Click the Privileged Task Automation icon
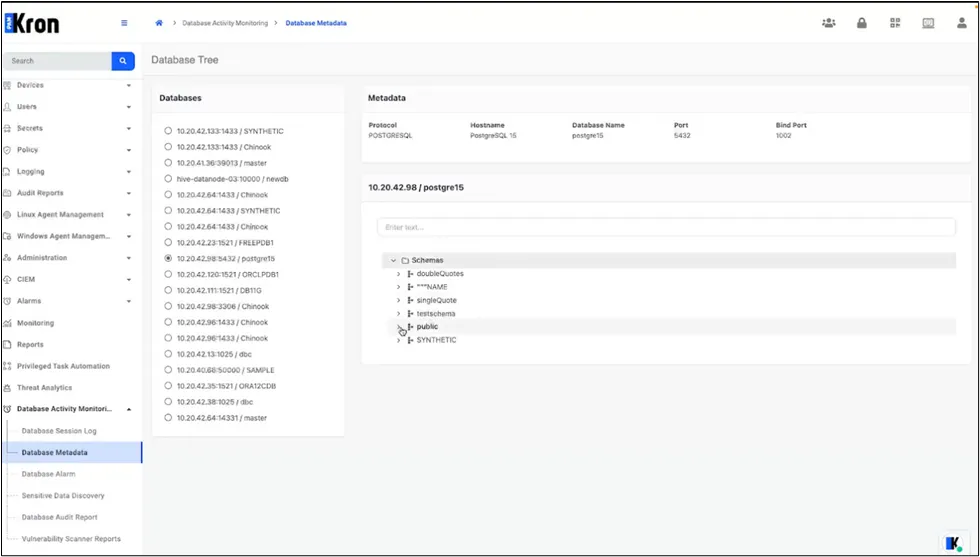Screen dimensions: 980x557 pyautogui.click(x=8, y=366)
